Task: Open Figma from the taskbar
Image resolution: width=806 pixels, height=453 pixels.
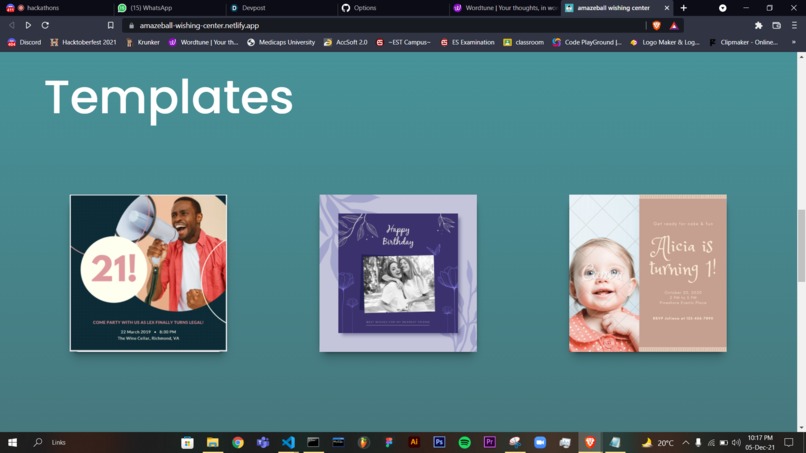Action: [x=389, y=442]
